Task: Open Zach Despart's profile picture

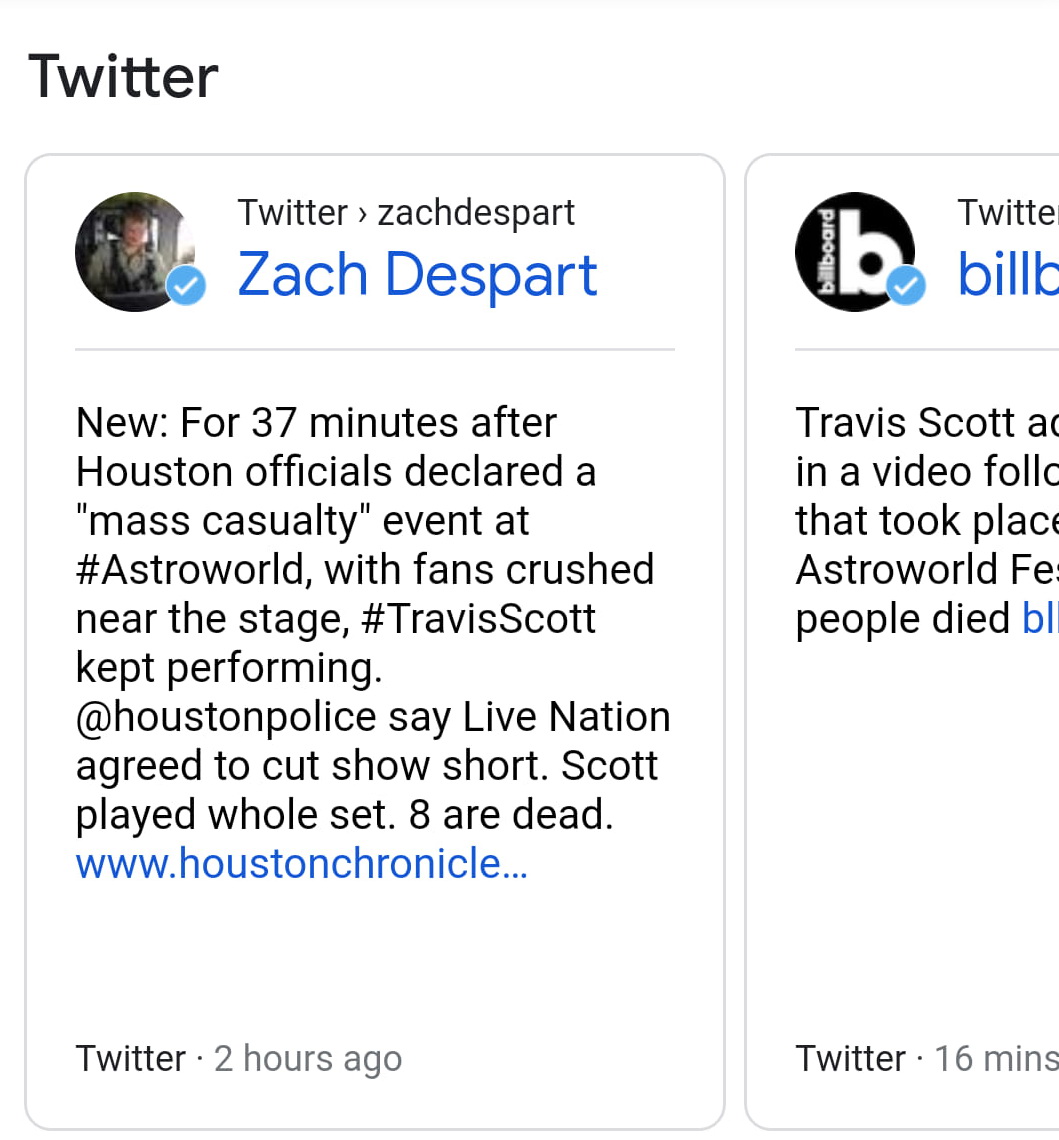Action: [134, 251]
